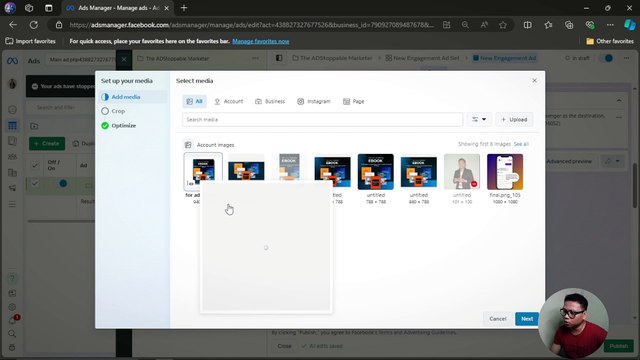Select the man in suit image thumbnail
Screen dimensions: 640x360
pyautogui.click(x=462, y=172)
